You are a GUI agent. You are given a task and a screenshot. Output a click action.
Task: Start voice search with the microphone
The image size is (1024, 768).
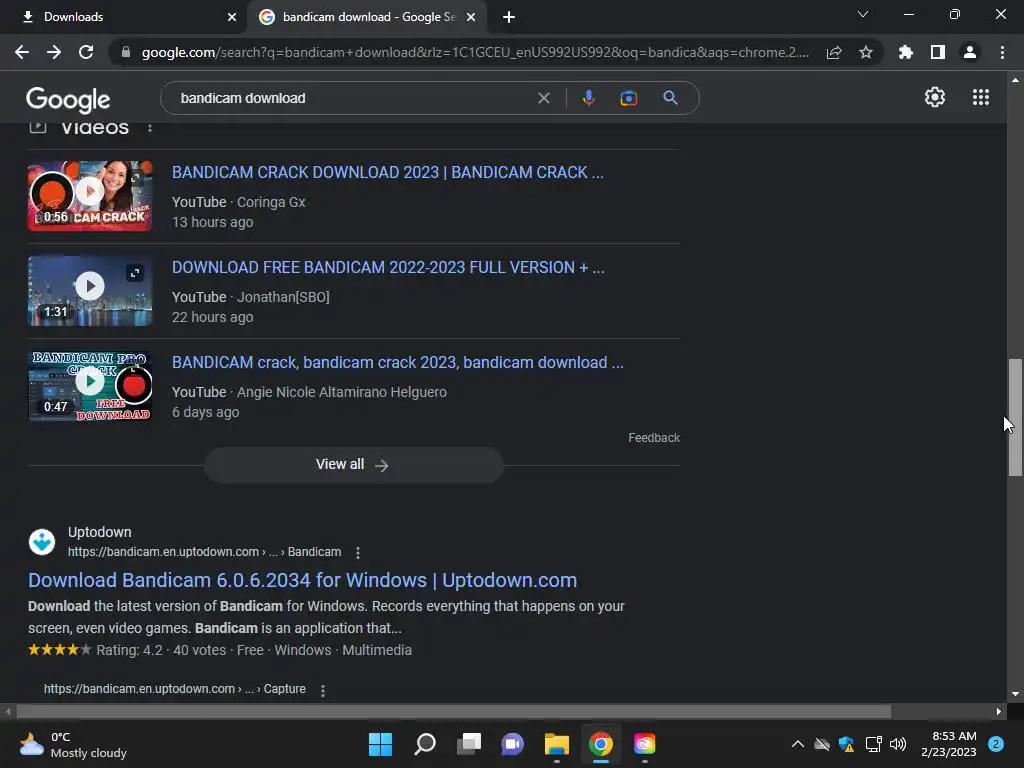588,98
